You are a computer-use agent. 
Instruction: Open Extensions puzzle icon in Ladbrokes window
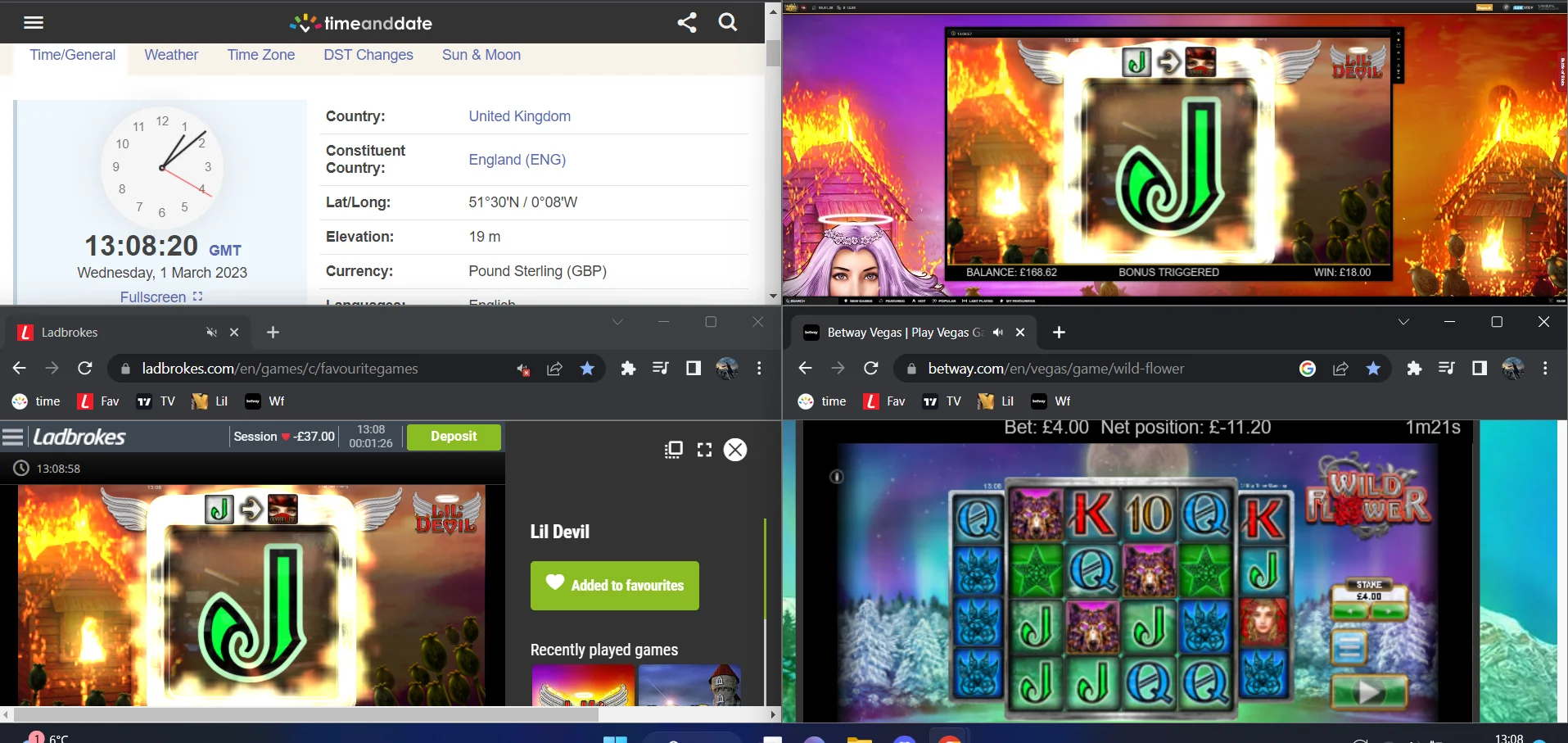628,369
